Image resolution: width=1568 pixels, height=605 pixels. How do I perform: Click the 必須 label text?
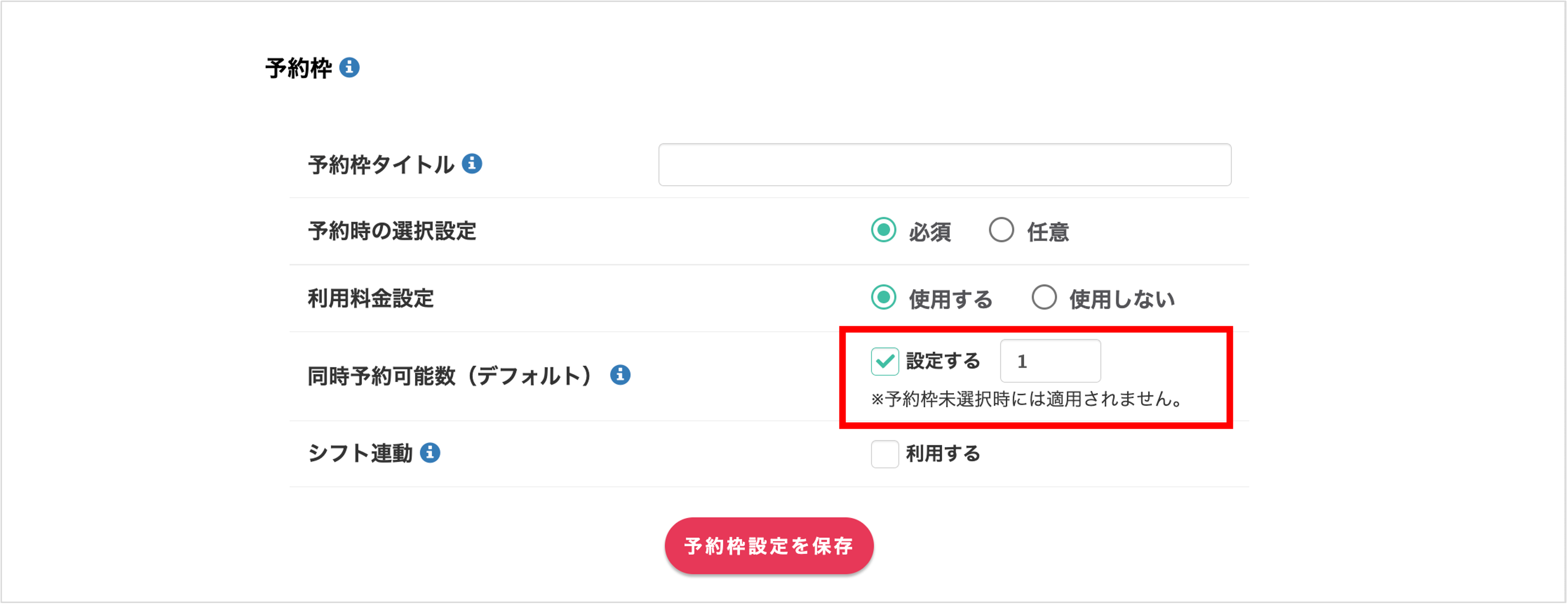click(929, 233)
